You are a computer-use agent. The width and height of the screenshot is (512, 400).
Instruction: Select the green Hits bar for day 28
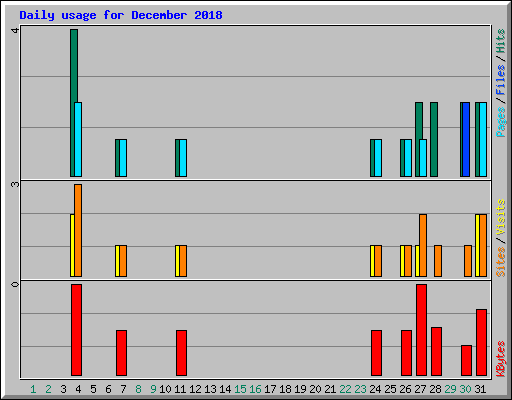434,139
